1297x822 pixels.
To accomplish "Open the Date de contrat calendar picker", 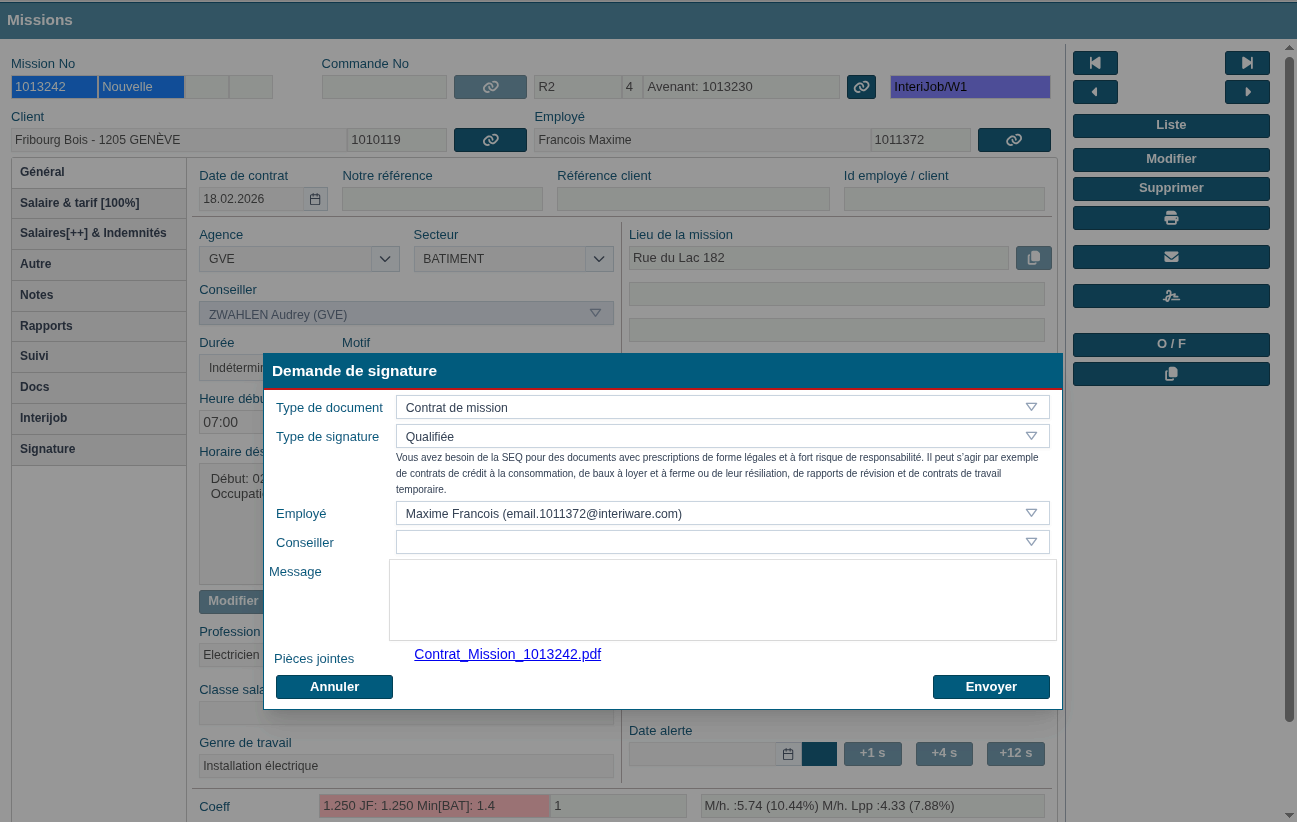I will pyautogui.click(x=315, y=199).
